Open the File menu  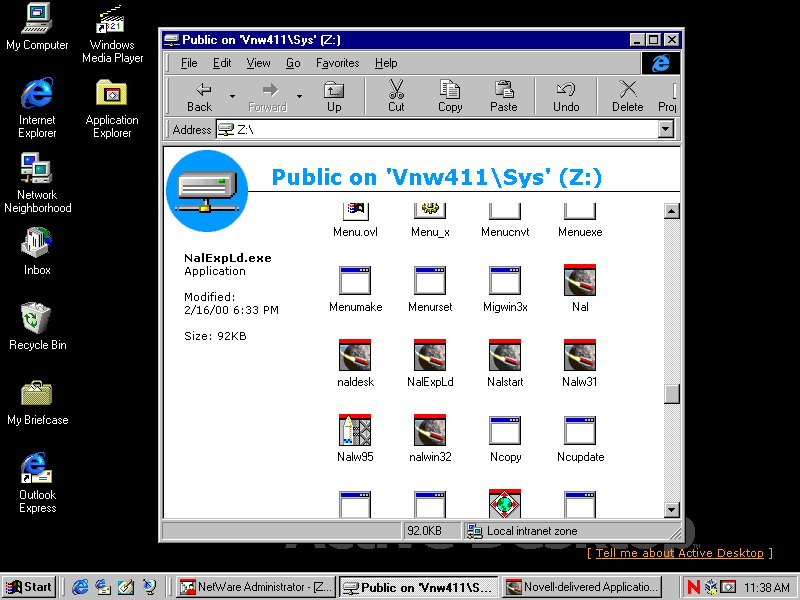189,63
